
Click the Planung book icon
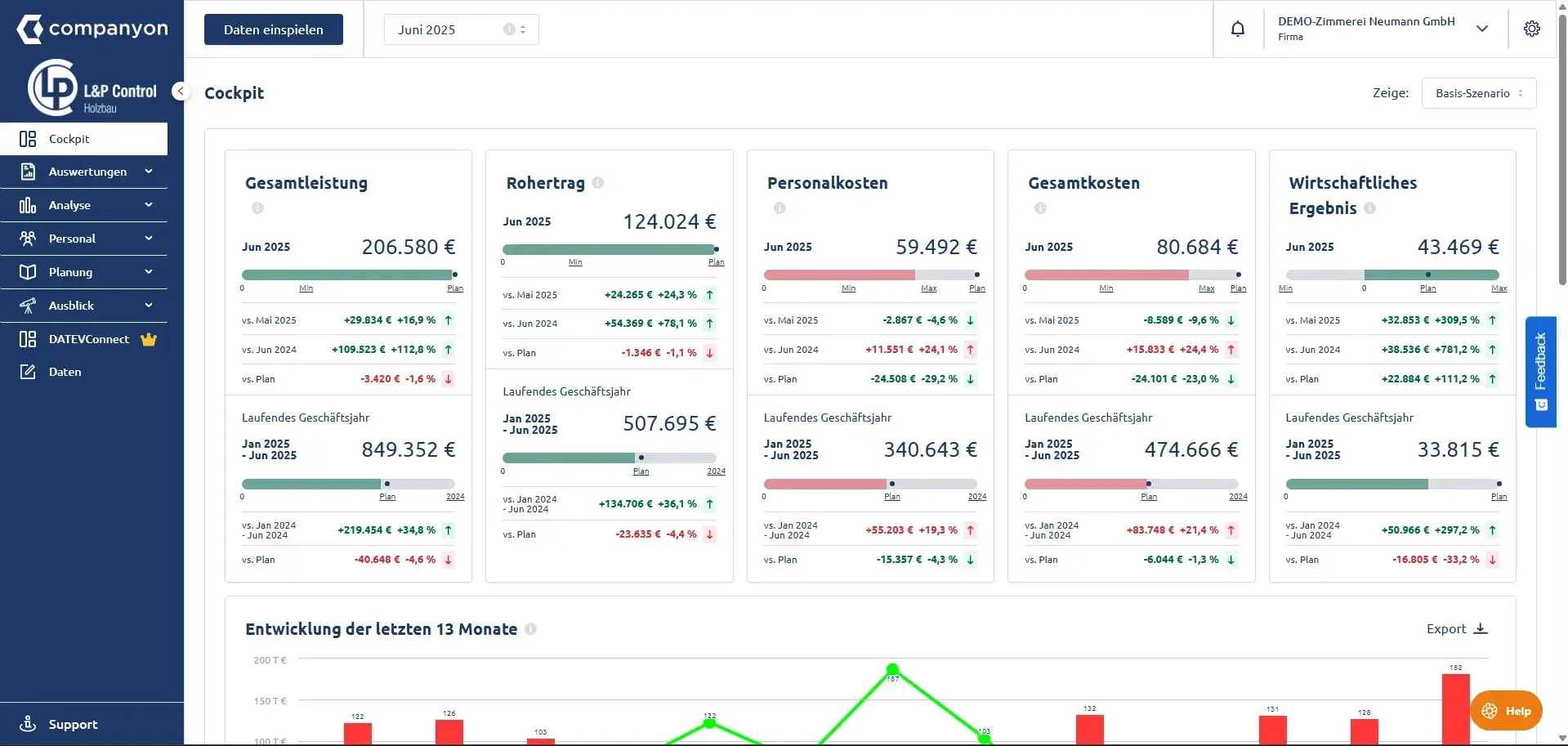28,272
